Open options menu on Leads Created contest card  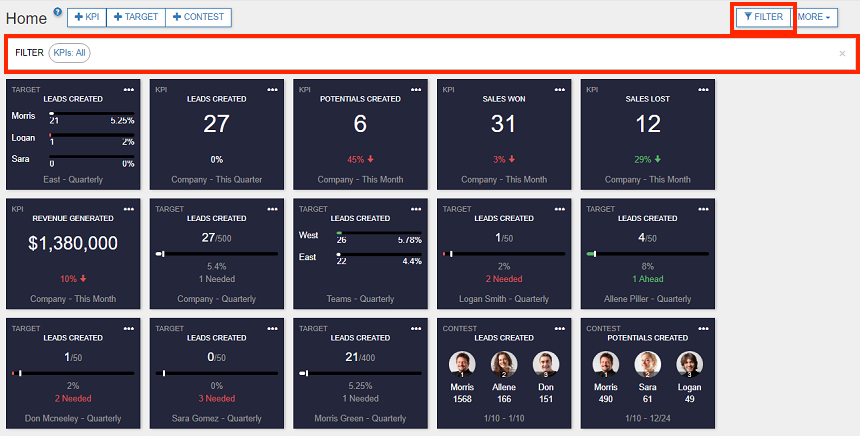click(559, 329)
